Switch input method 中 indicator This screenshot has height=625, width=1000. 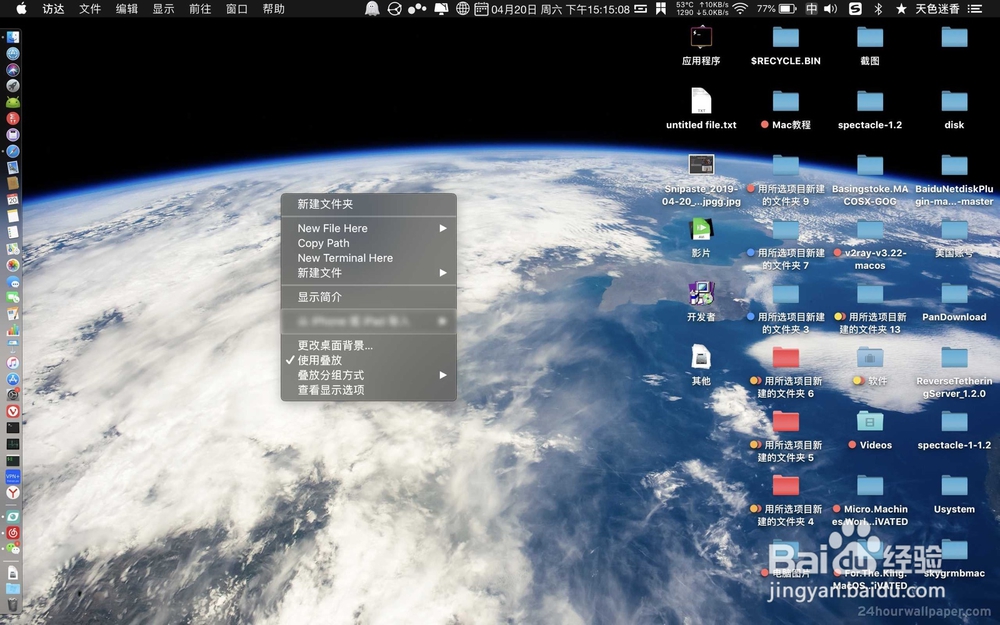(x=811, y=9)
